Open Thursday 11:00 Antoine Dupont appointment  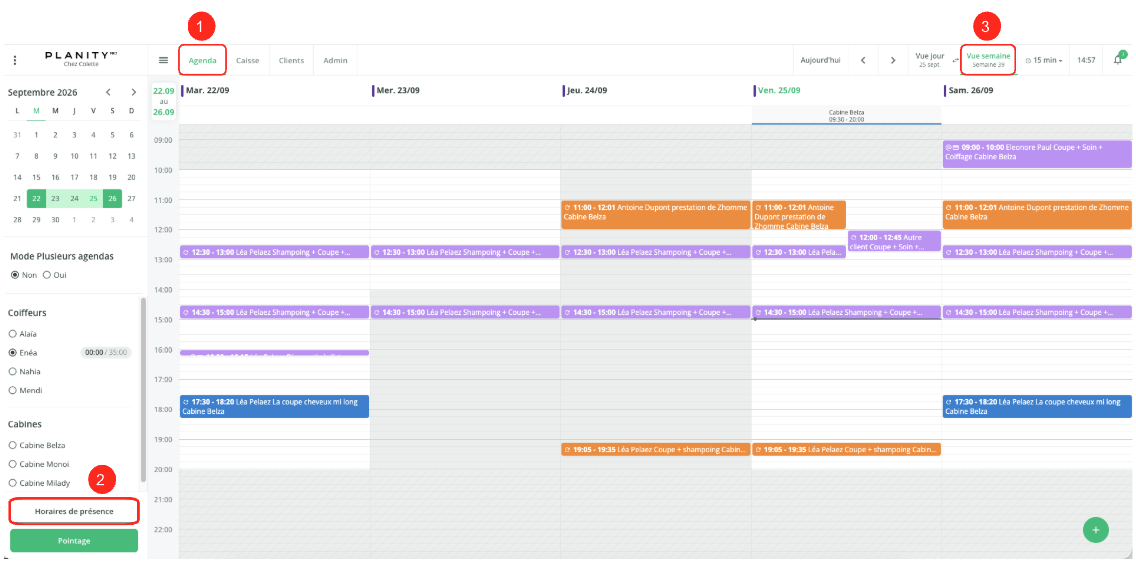656,215
